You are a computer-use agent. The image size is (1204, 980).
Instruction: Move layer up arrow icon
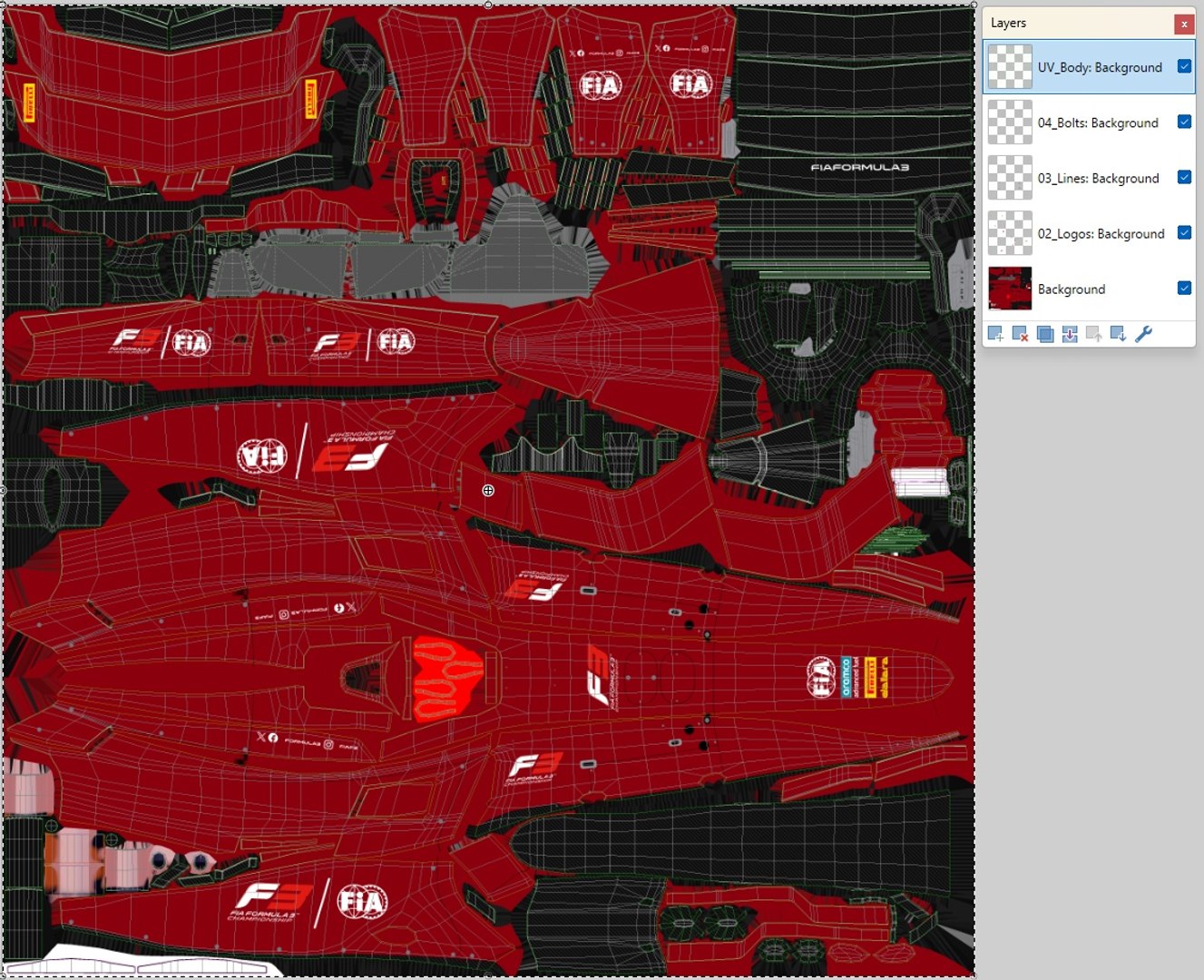tap(1094, 334)
